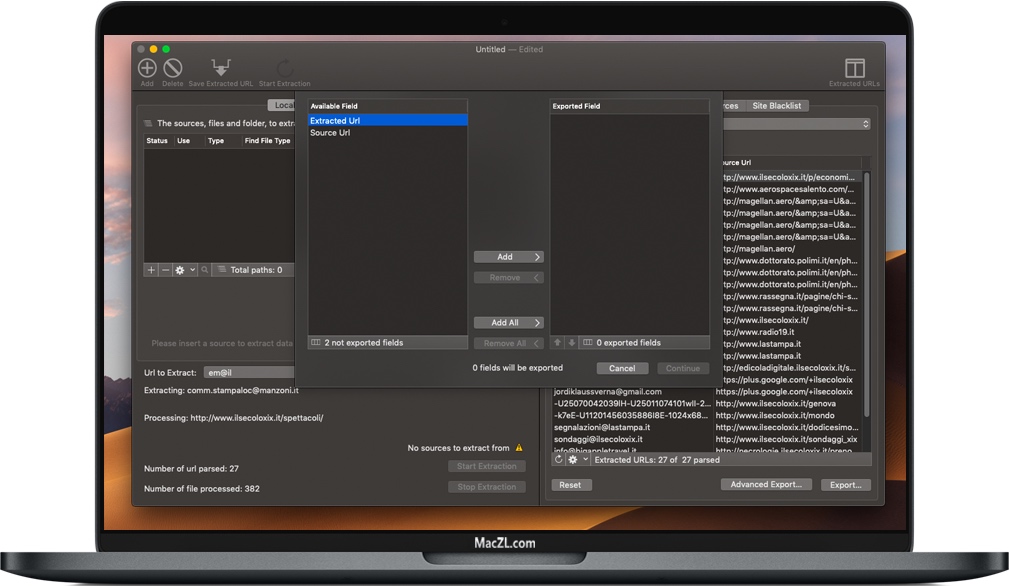Click Add All to export both fields
This screenshot has height=586, width=1009.
point(509,322)
